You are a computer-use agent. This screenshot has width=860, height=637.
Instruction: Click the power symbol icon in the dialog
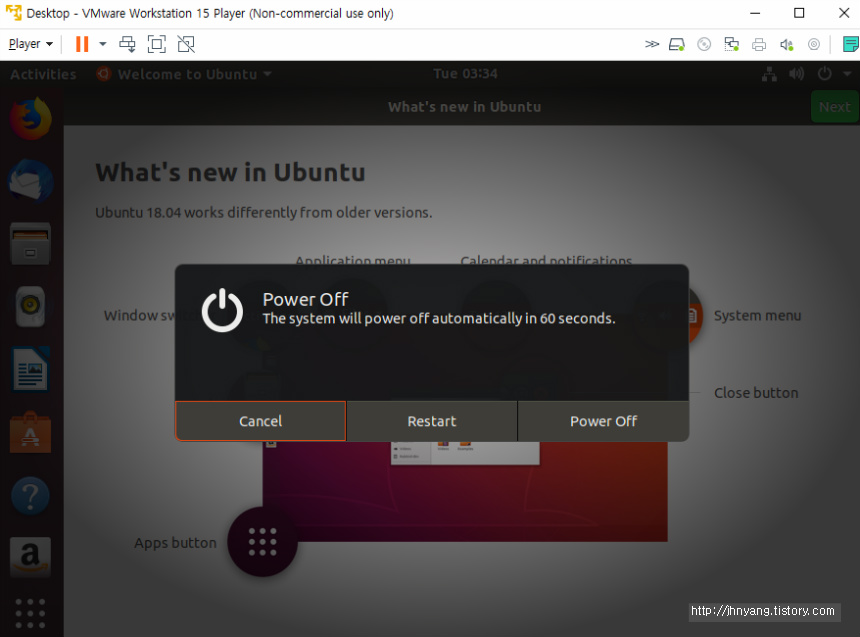click(x=222, y=311)
